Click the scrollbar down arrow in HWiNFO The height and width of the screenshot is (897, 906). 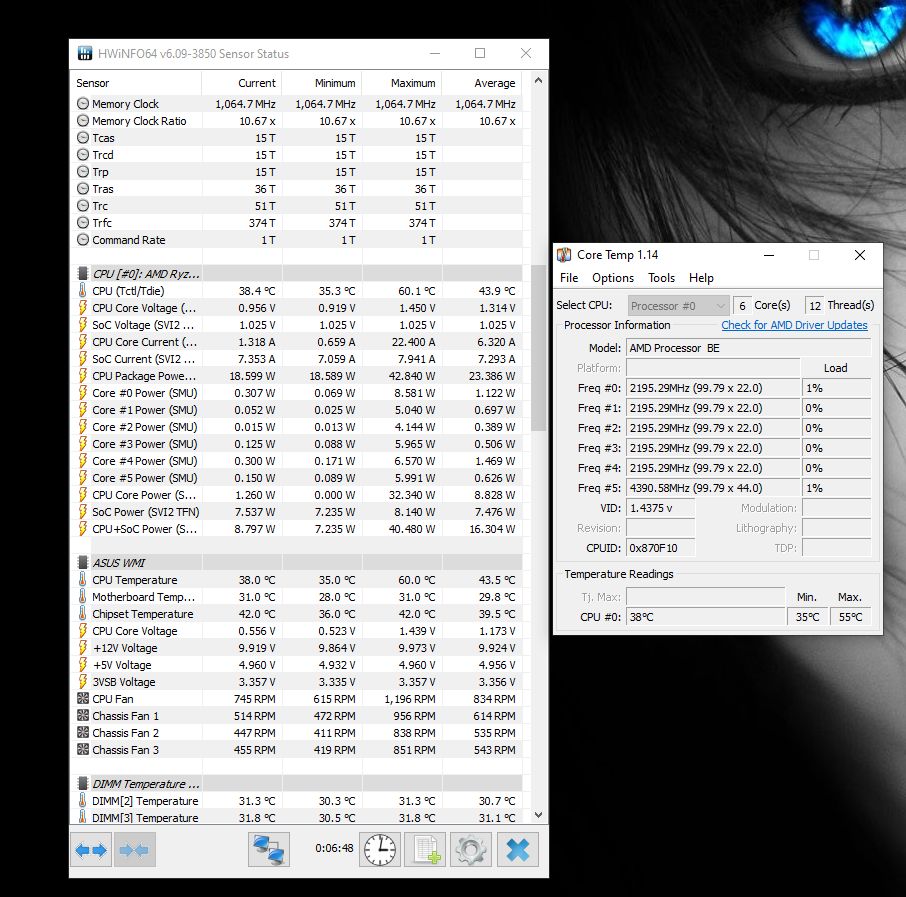538,815
